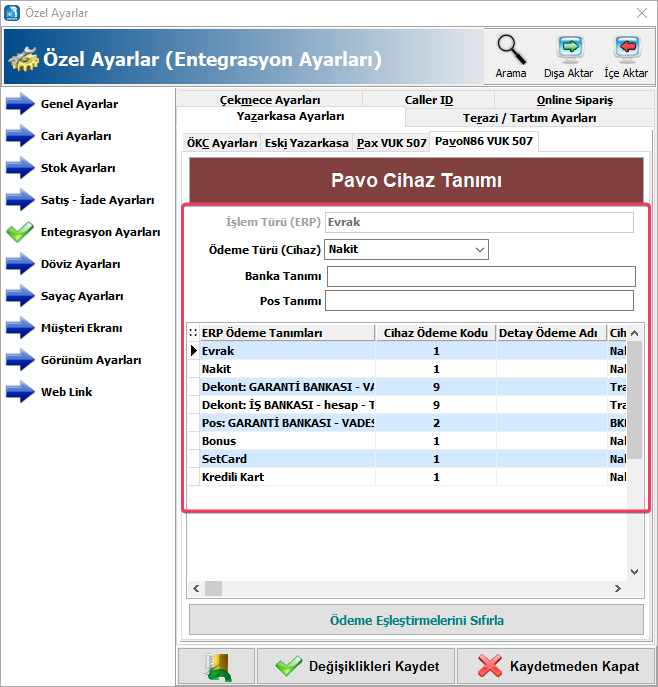Switch to Çekmece Ayarları tab
Screen dimensions: 658x687
tap(270, 100)
